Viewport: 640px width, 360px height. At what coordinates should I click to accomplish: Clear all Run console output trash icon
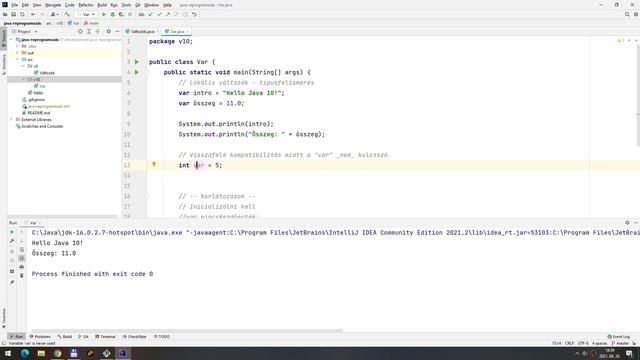[22, 276]
